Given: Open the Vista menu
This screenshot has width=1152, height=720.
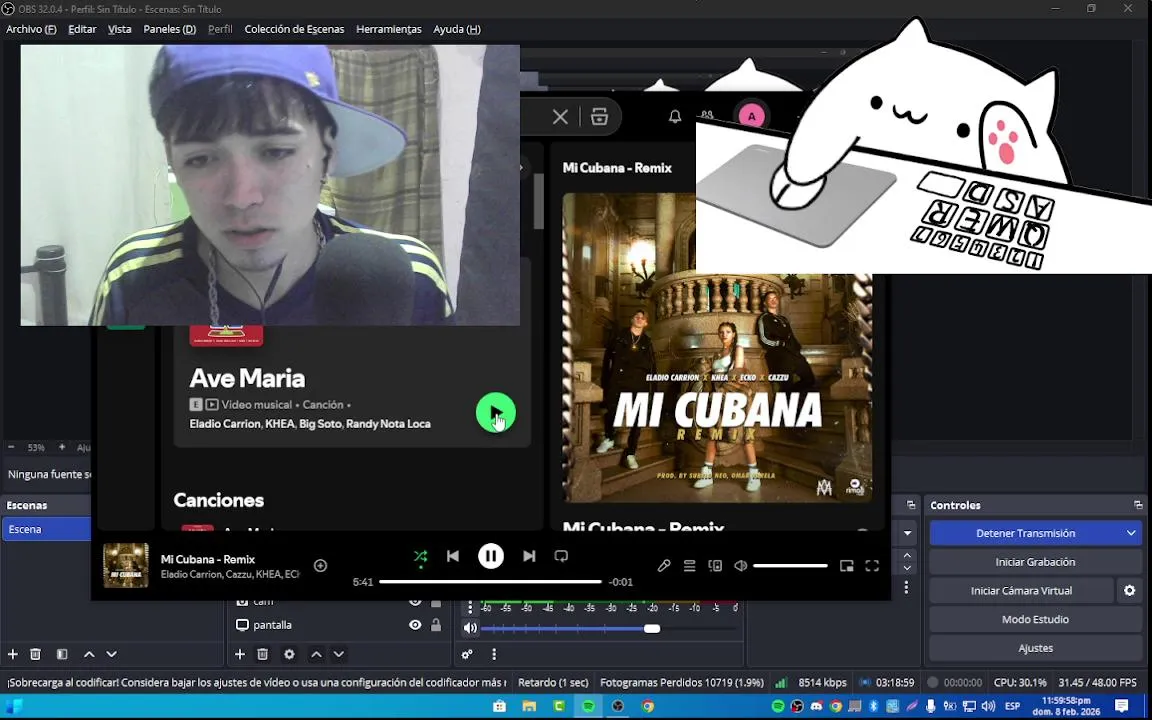Looking at the screenshot, I should (120, 29).
